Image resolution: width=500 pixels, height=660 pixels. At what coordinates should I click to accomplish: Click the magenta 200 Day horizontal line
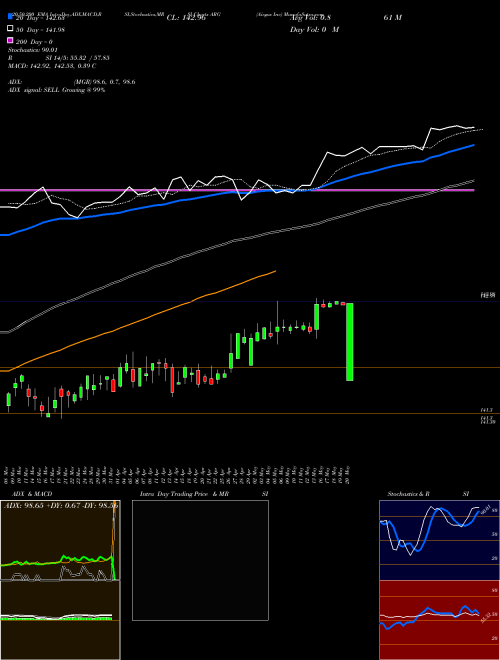237,190
